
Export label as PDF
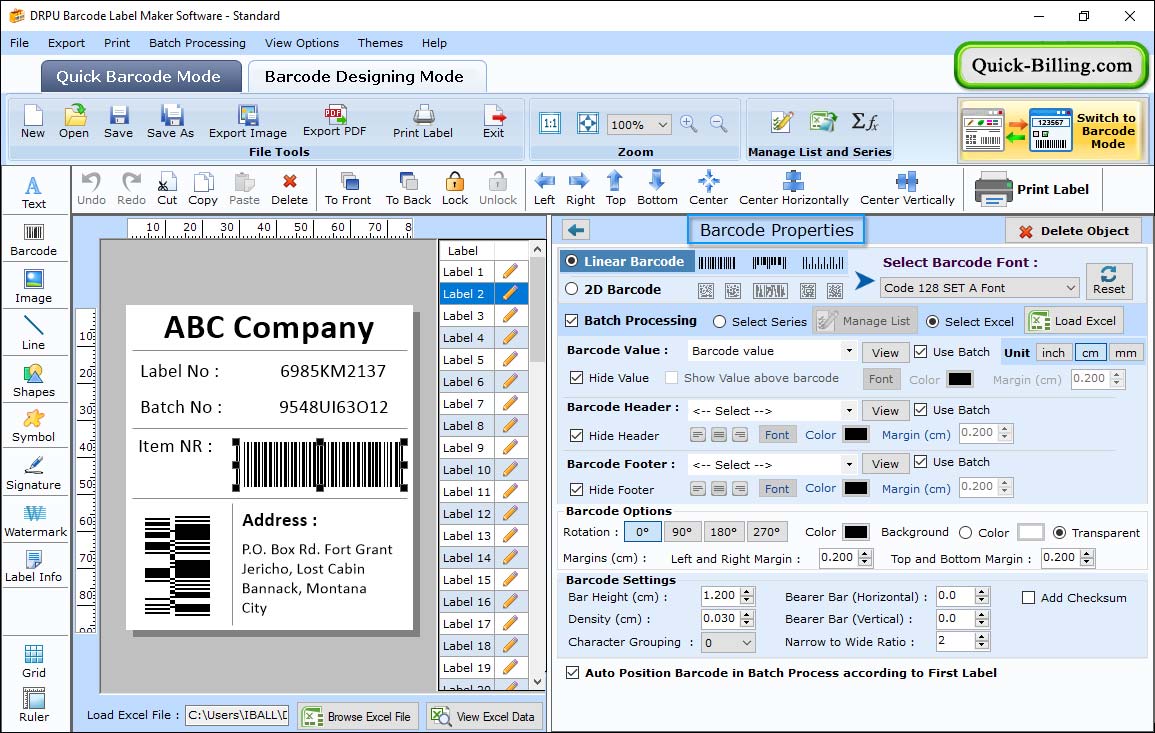[x=334, y=122]
